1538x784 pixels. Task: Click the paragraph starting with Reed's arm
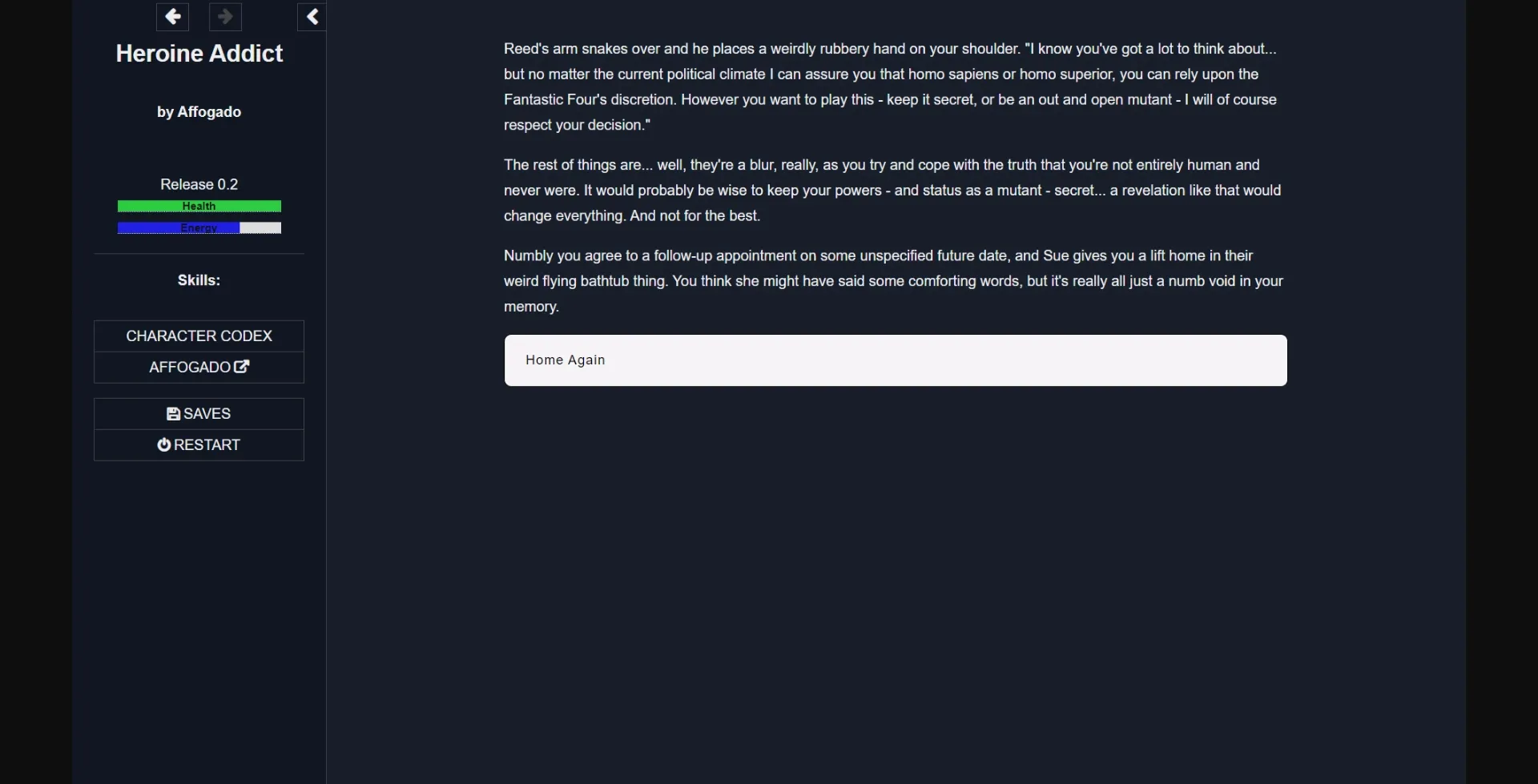pos(893,86)
